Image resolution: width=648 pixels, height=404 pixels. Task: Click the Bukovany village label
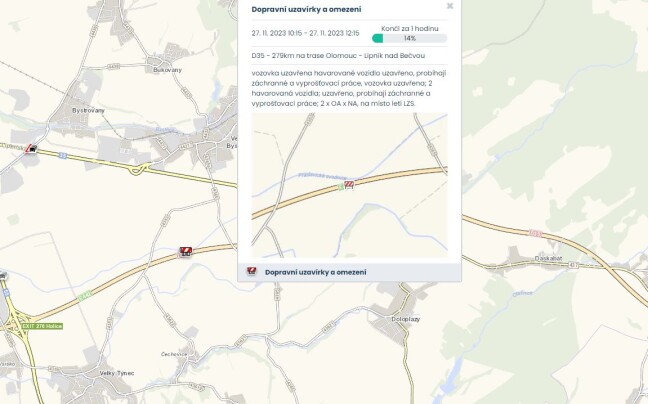click(x=167, y=70)
